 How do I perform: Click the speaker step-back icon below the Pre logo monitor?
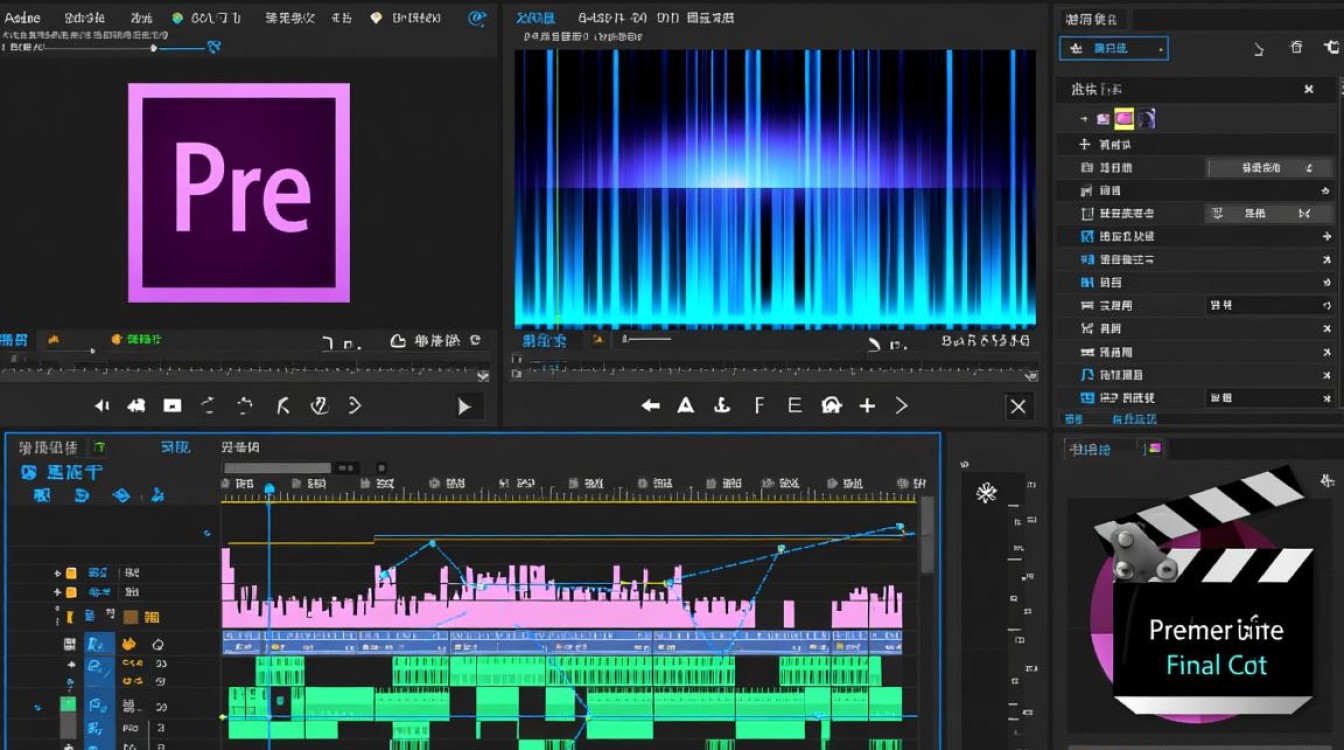(102, 406)
